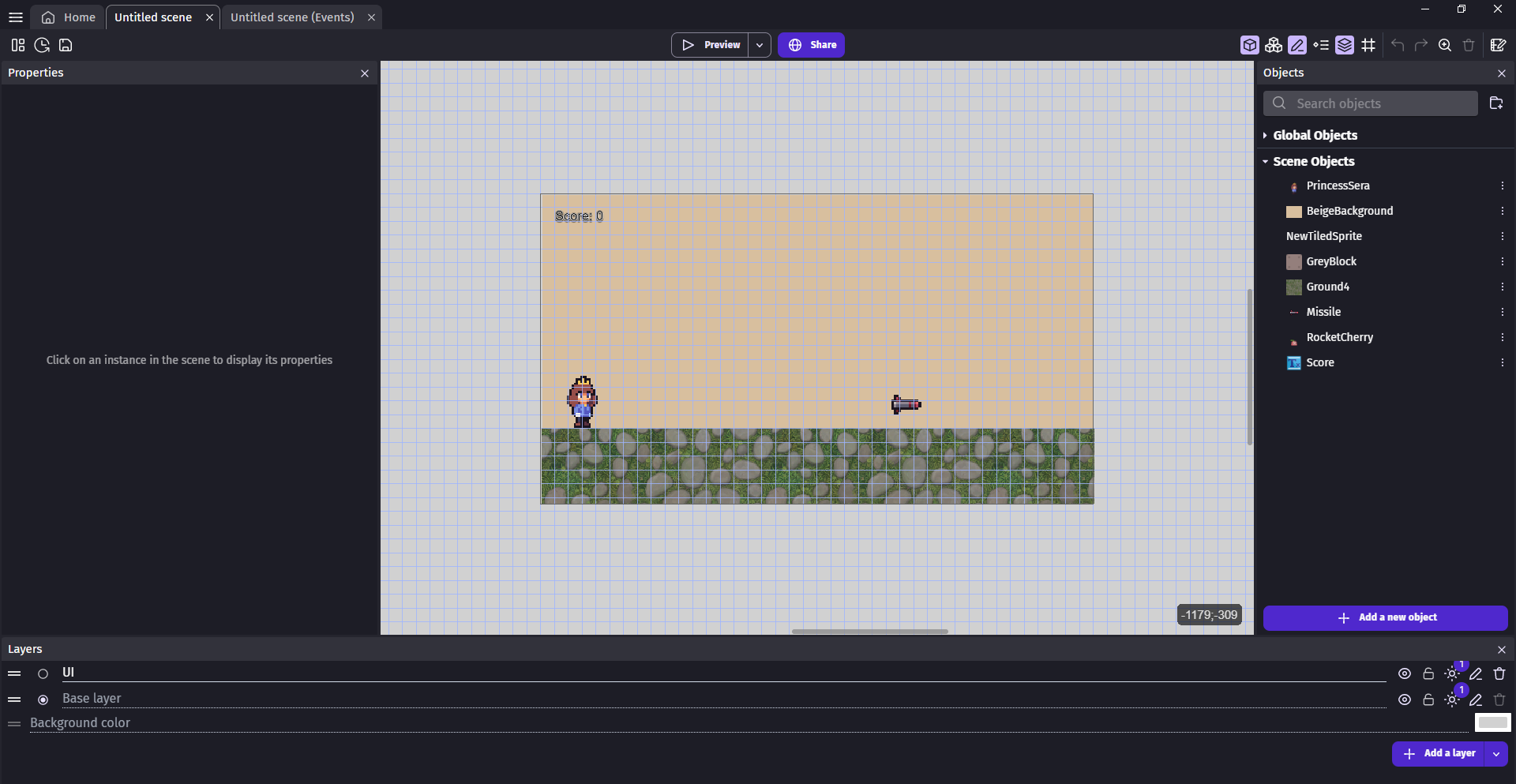Open the Objects panel icon in the toolbar
The height and width of the screenshot is (784, 1516).
pos(1274,45)
